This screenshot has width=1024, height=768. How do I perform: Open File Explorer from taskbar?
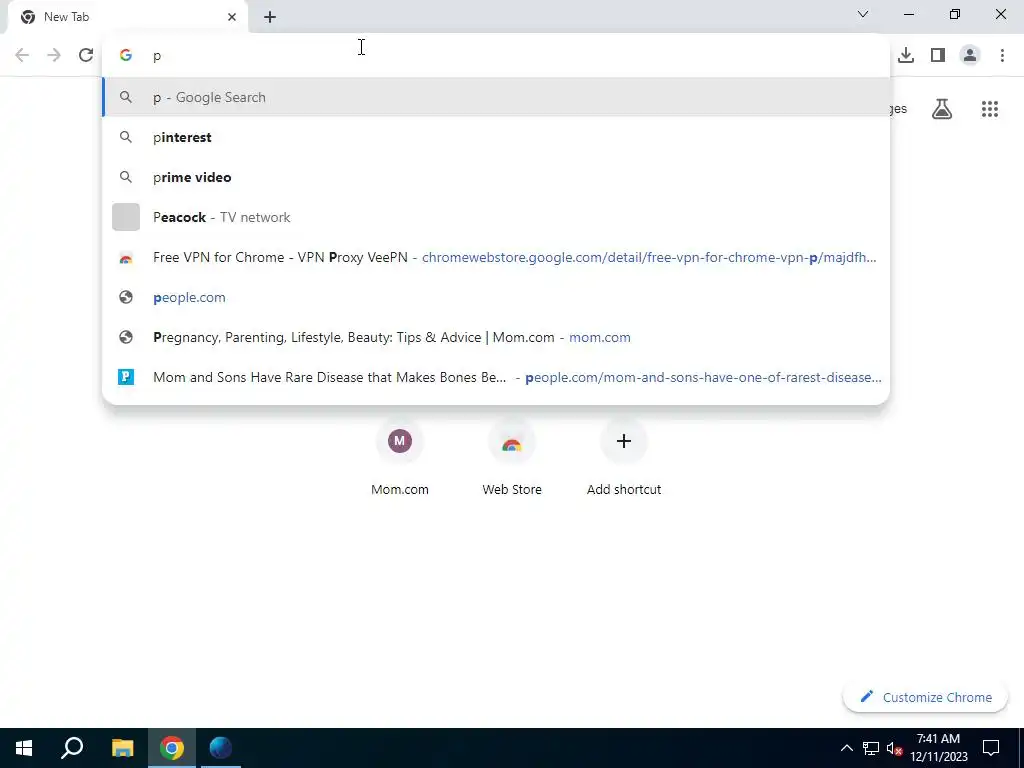pos(122,748)
